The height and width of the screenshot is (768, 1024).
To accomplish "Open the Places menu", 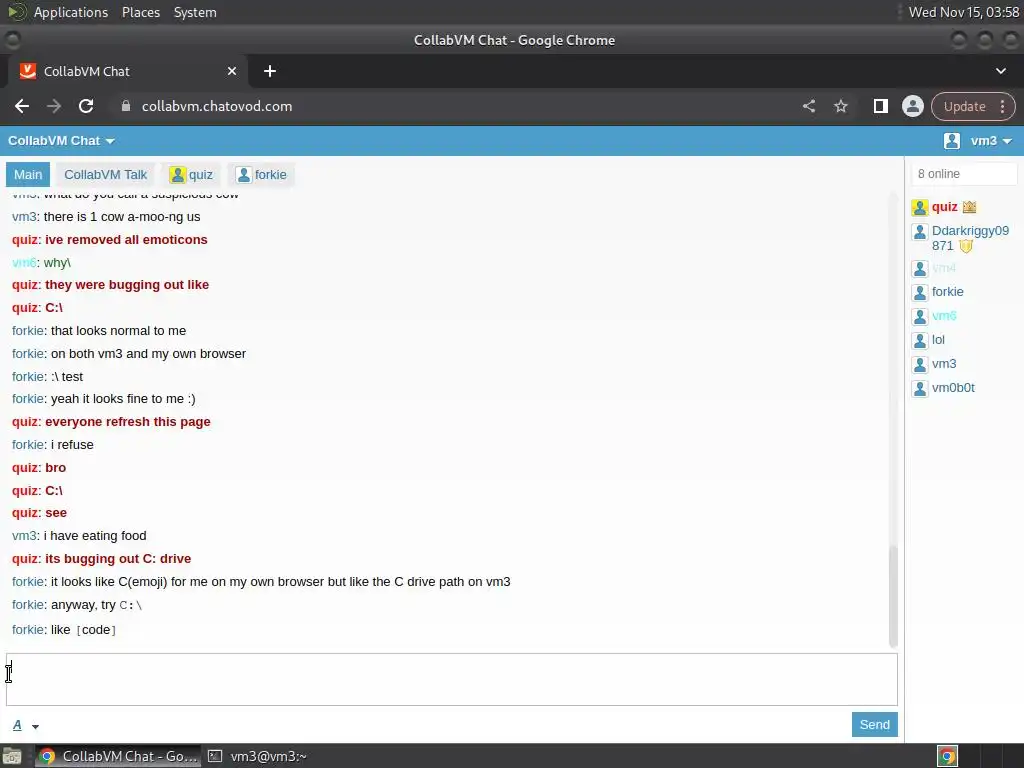I will point(141,12).
